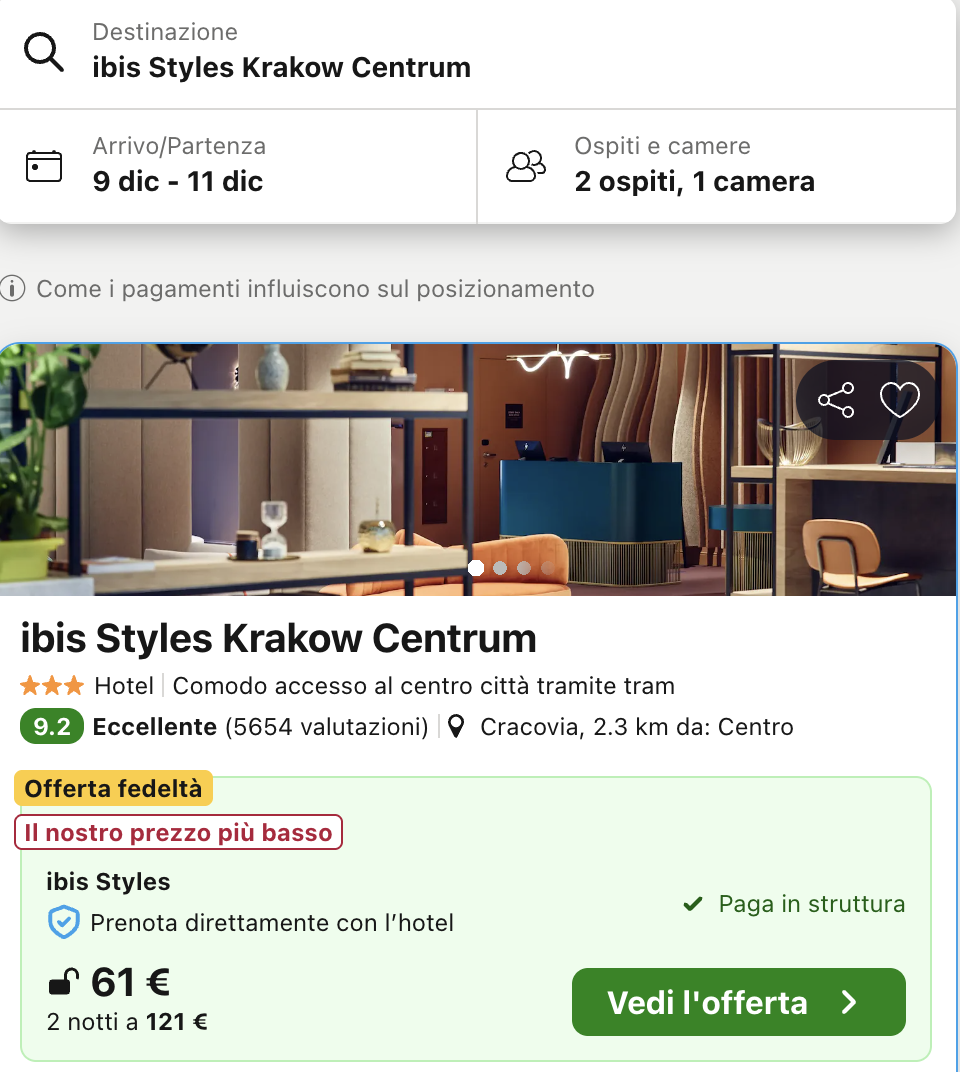Click the share icon on photo

pos(836,401)
